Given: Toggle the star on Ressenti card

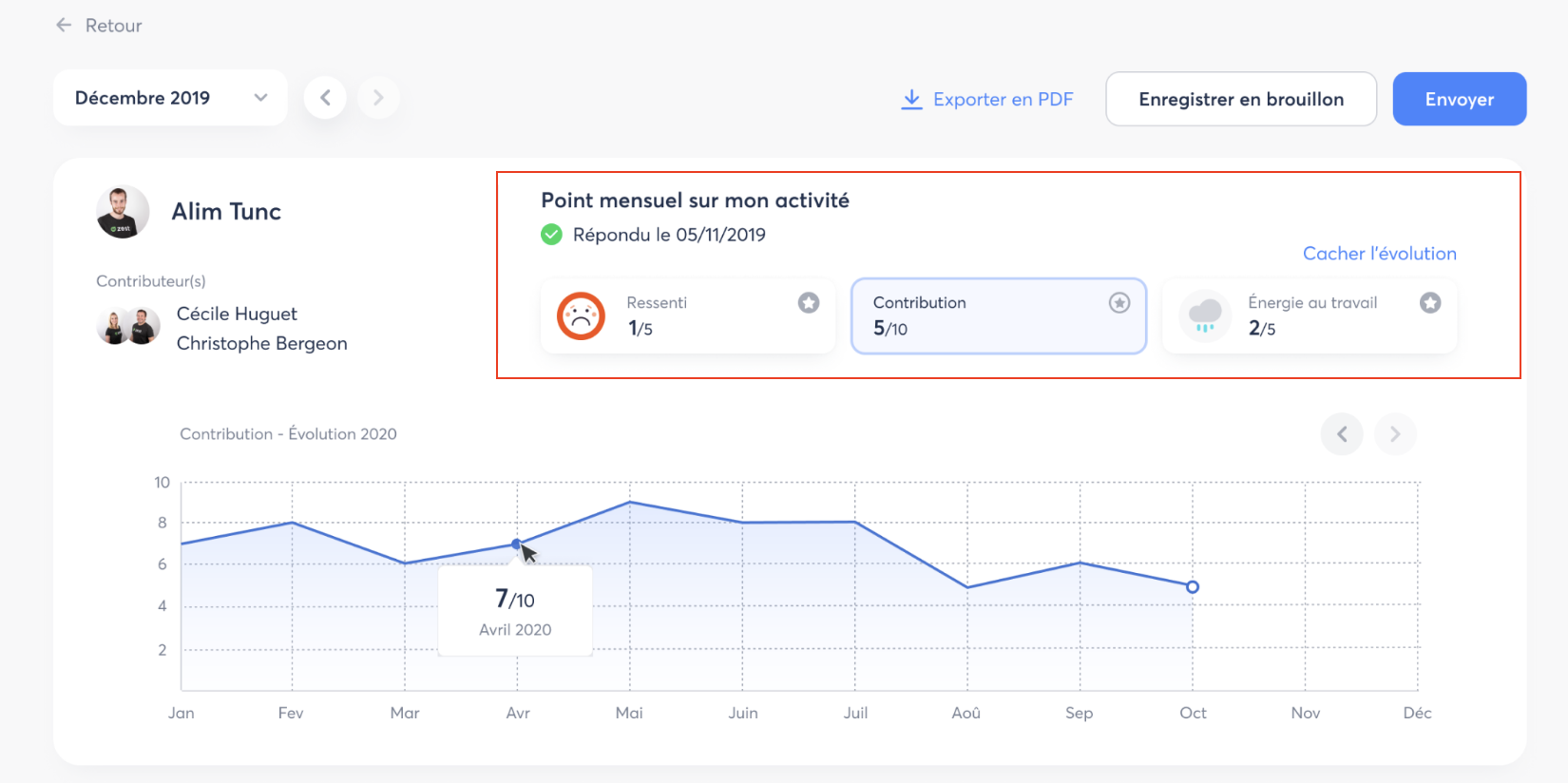Looking at the screenshot, I should pyautogui.click(x=809, y=303).
